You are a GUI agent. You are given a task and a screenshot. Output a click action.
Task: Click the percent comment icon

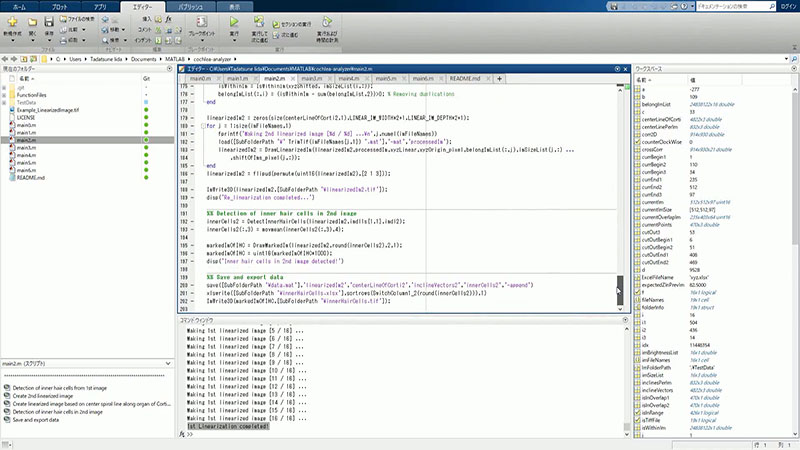158,30
